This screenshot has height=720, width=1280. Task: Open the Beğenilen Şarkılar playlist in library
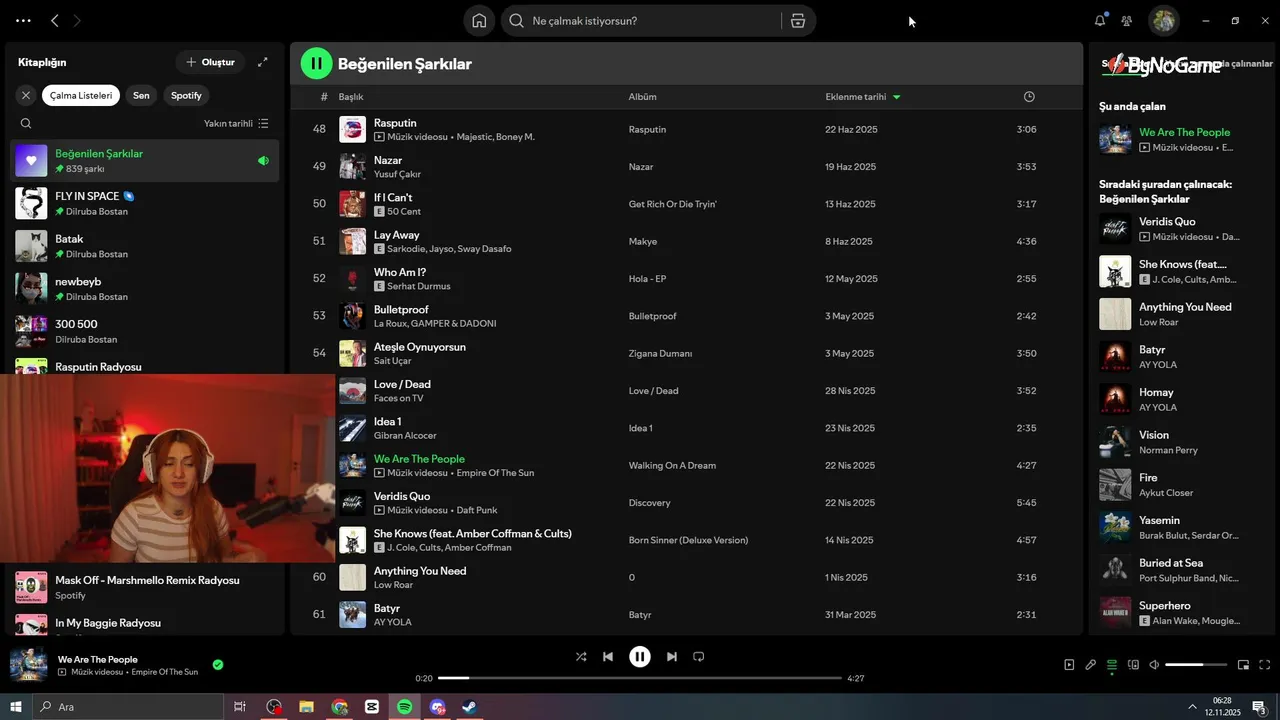145,161
